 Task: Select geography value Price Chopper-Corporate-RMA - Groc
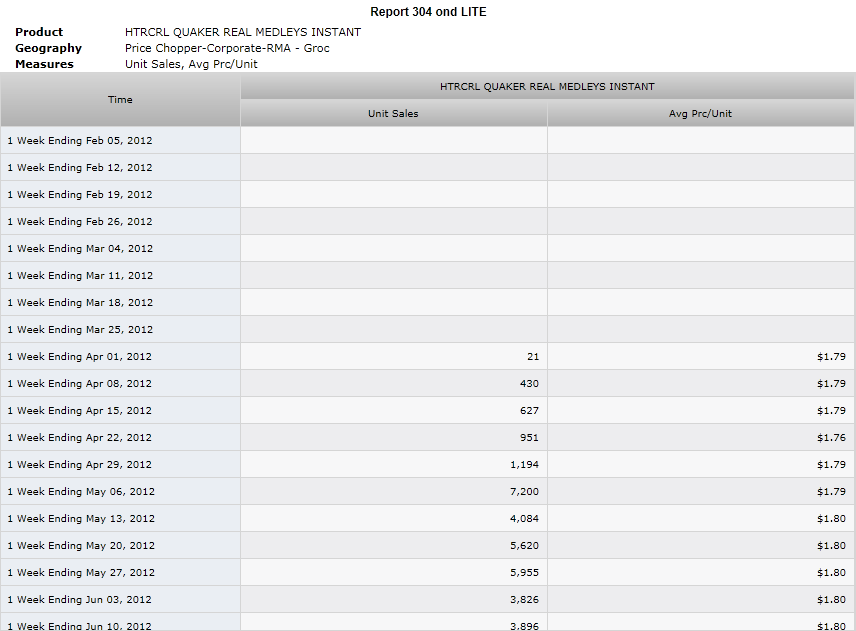pos(227,48)
